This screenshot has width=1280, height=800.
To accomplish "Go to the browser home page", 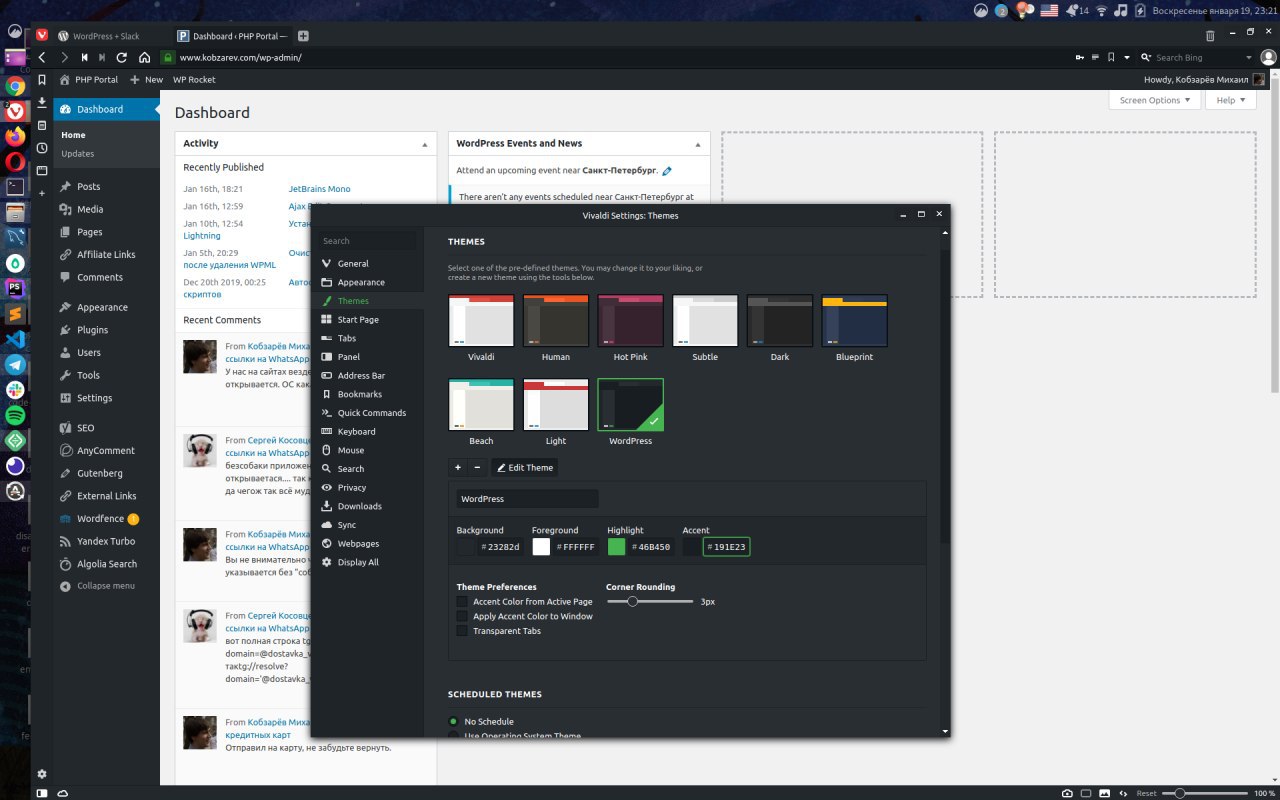I will pos(145,57).
